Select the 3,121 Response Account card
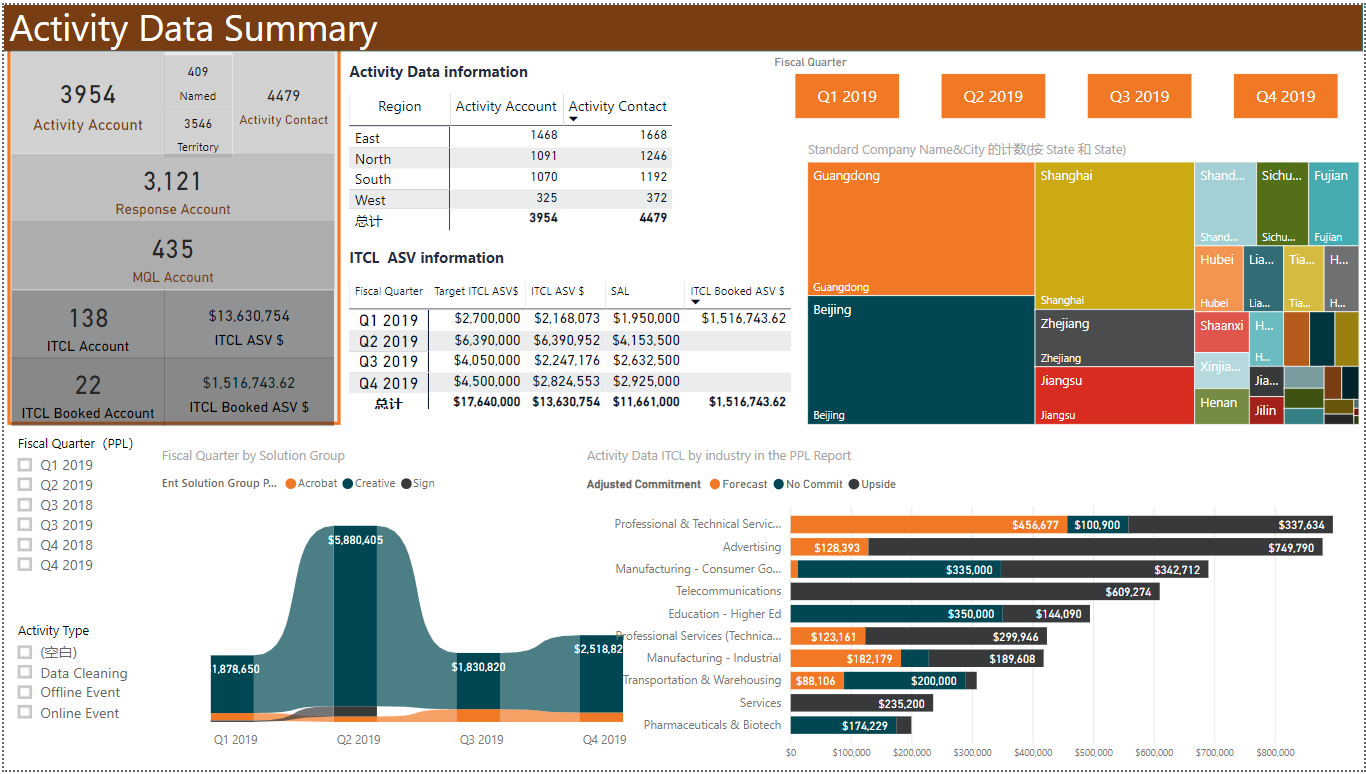1366x774 pixels. (x=173, y=188)
